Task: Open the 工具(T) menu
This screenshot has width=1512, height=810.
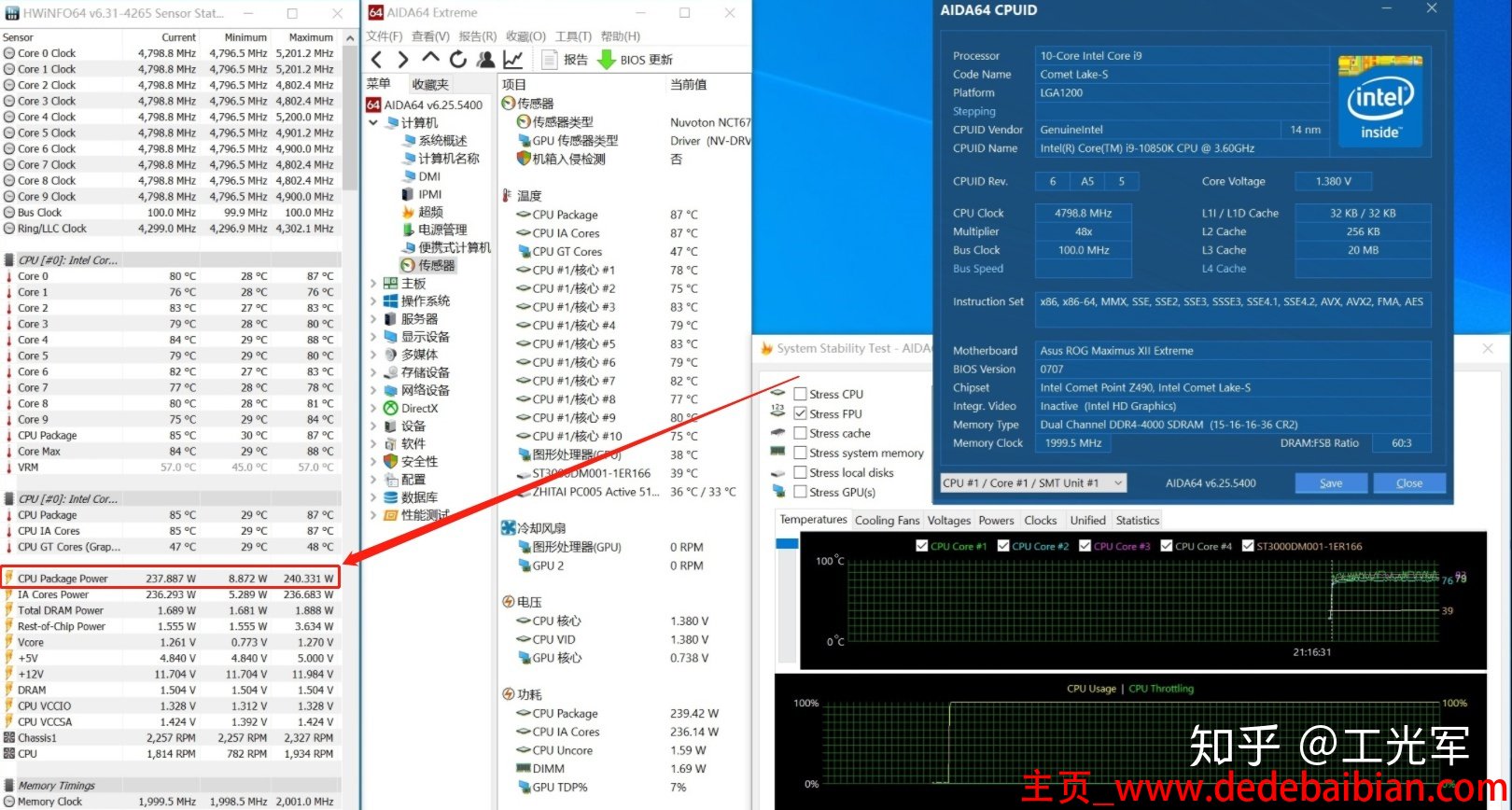Action: [x=573, y=36]
